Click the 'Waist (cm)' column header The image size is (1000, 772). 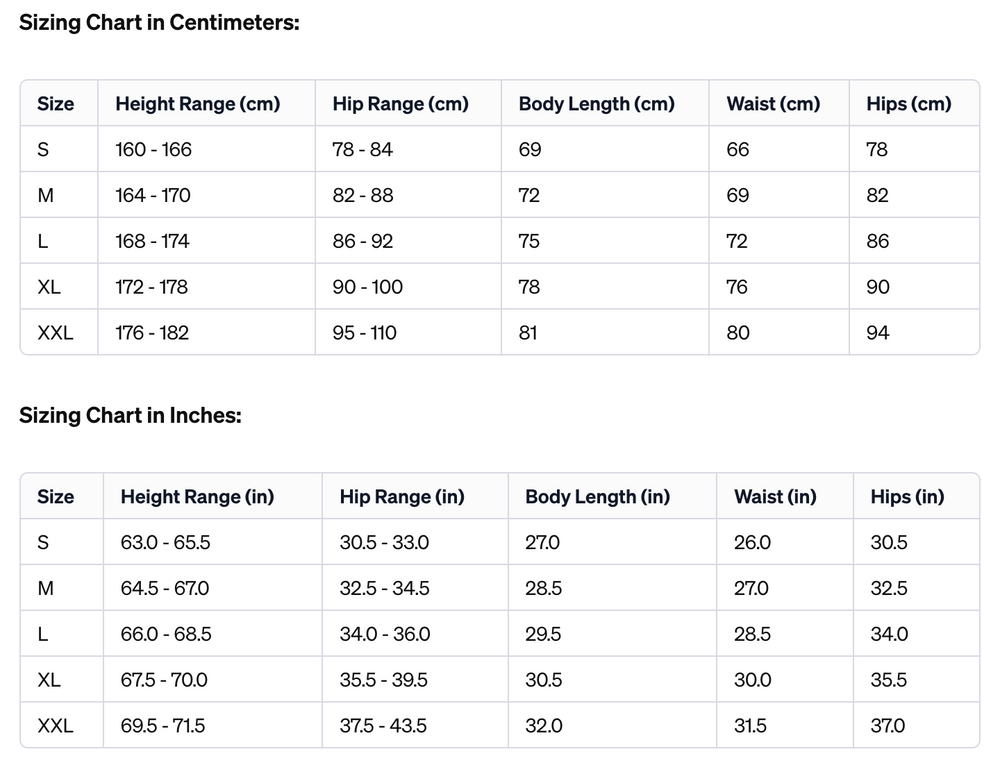[x=773, y=104]
